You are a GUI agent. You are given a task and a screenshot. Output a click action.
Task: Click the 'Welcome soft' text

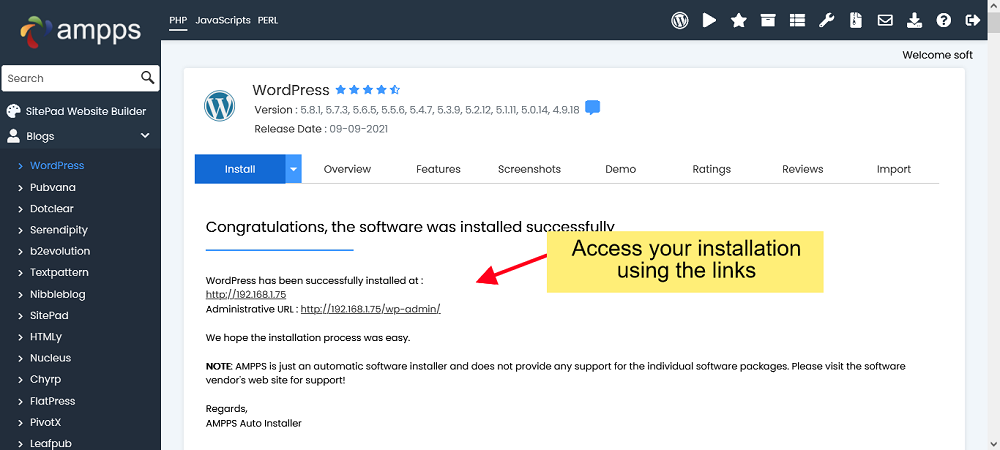click(x=938, y=55)
